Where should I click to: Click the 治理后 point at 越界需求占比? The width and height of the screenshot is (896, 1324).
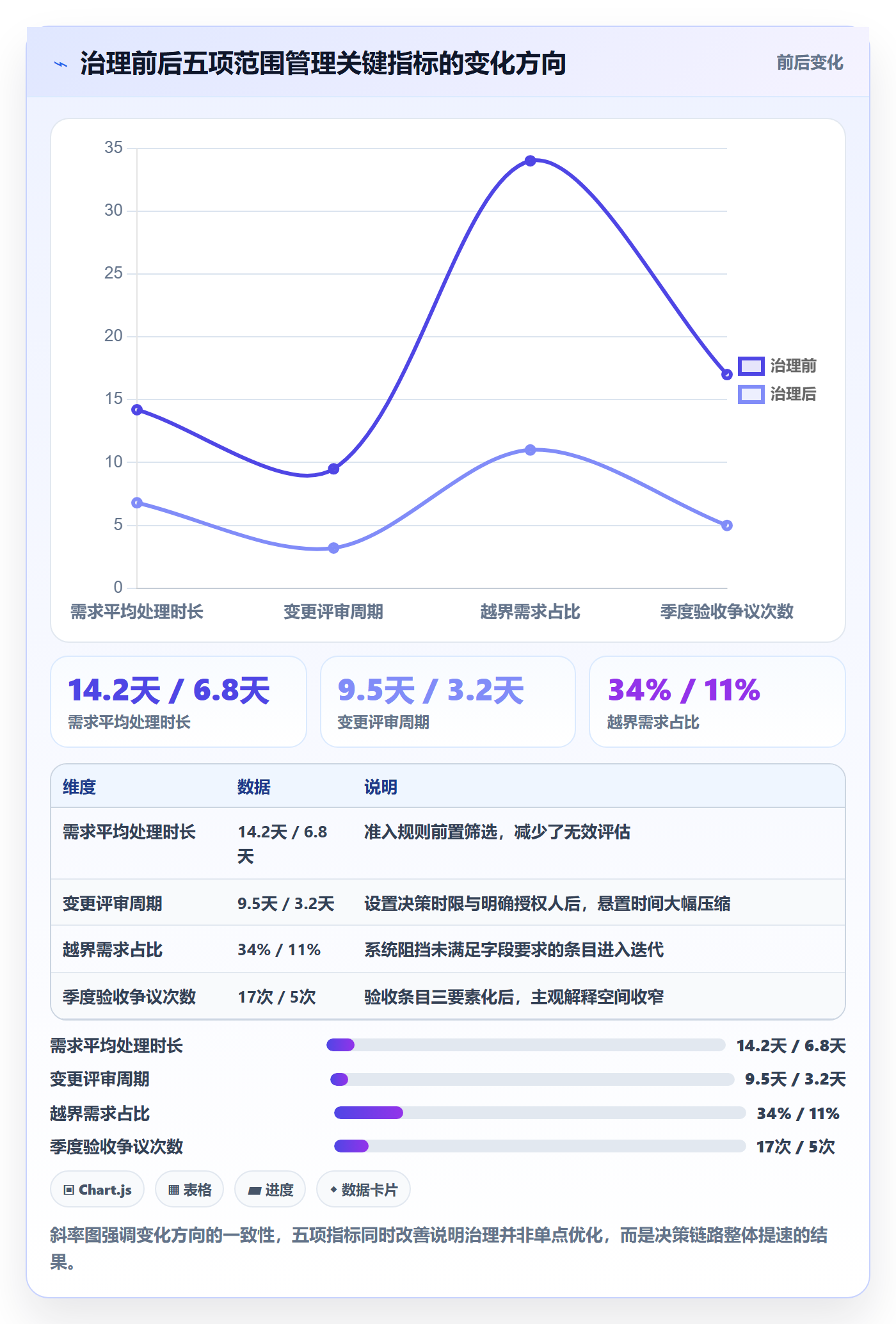(x=530, y=450)
